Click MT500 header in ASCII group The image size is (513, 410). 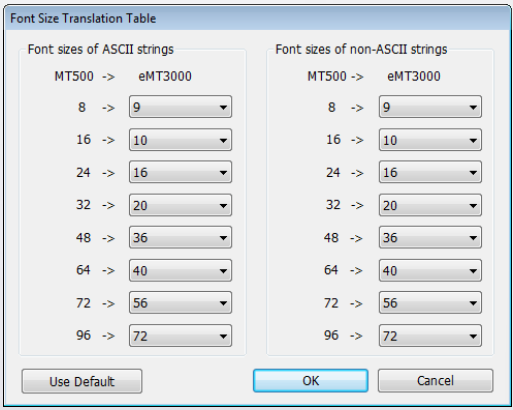(x=74, y=76)
